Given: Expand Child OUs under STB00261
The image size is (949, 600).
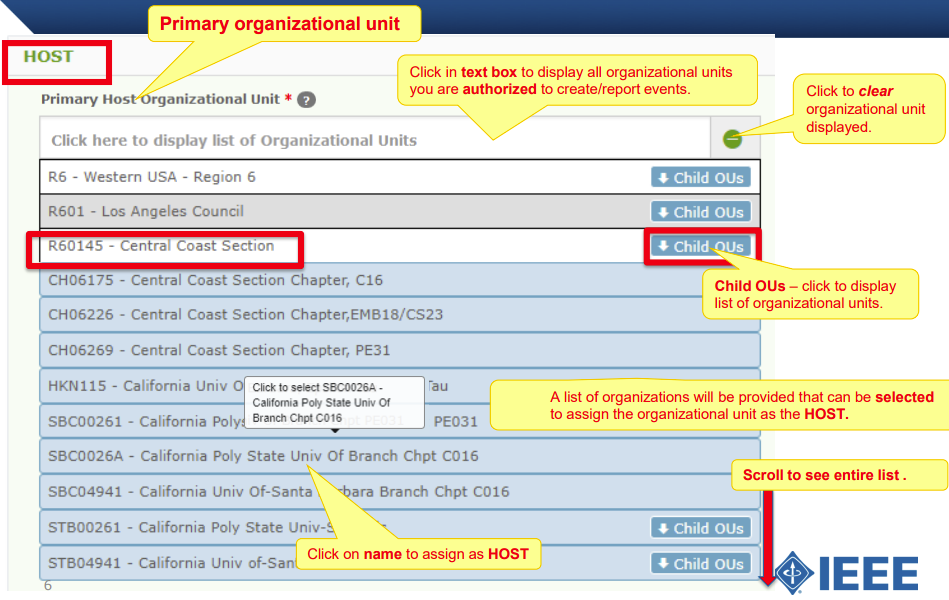Looking at the screenshot, I should [700, 527].
